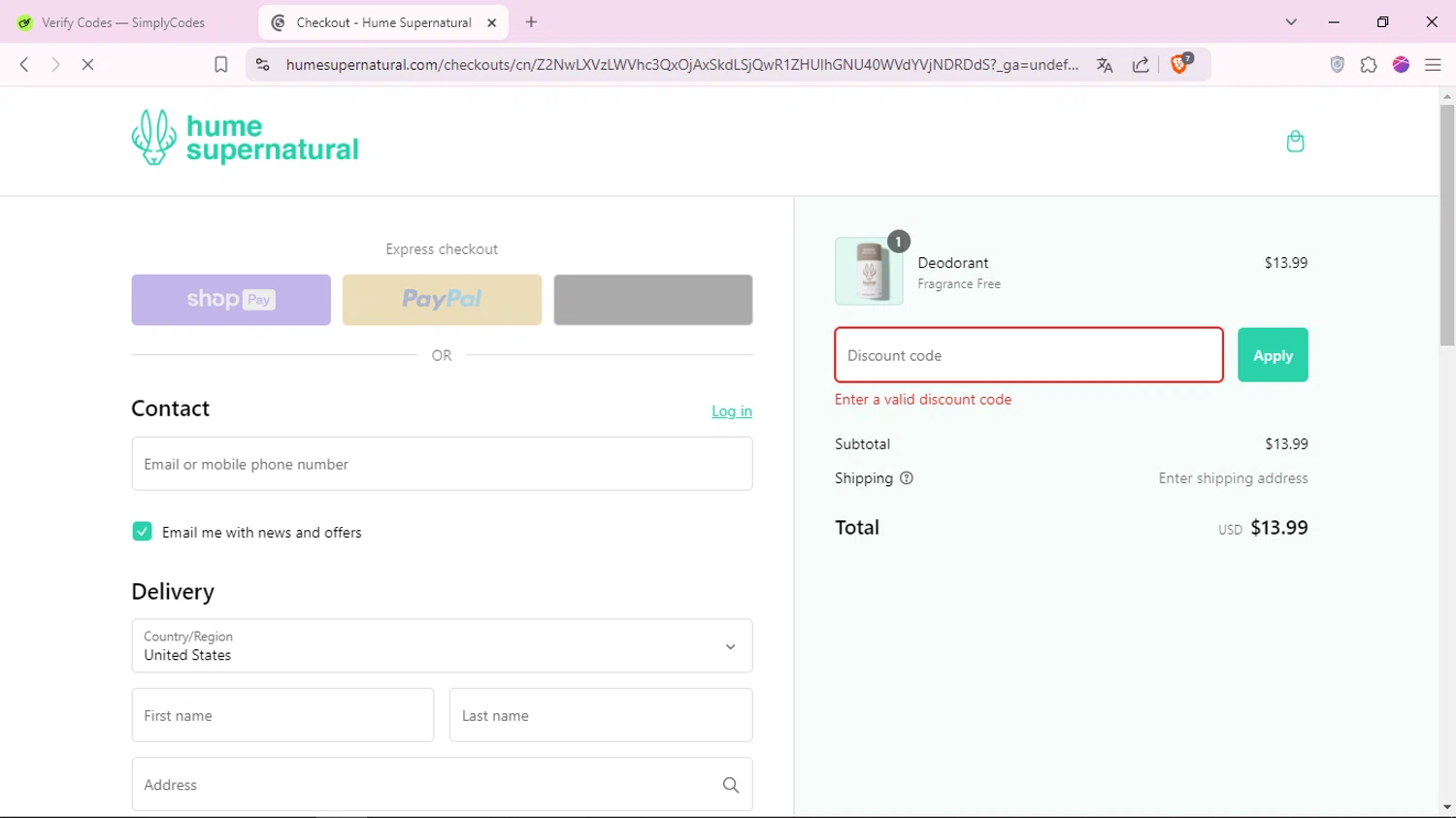
Task: Click the Hume Supernatural logo
Action: [245, 138]
